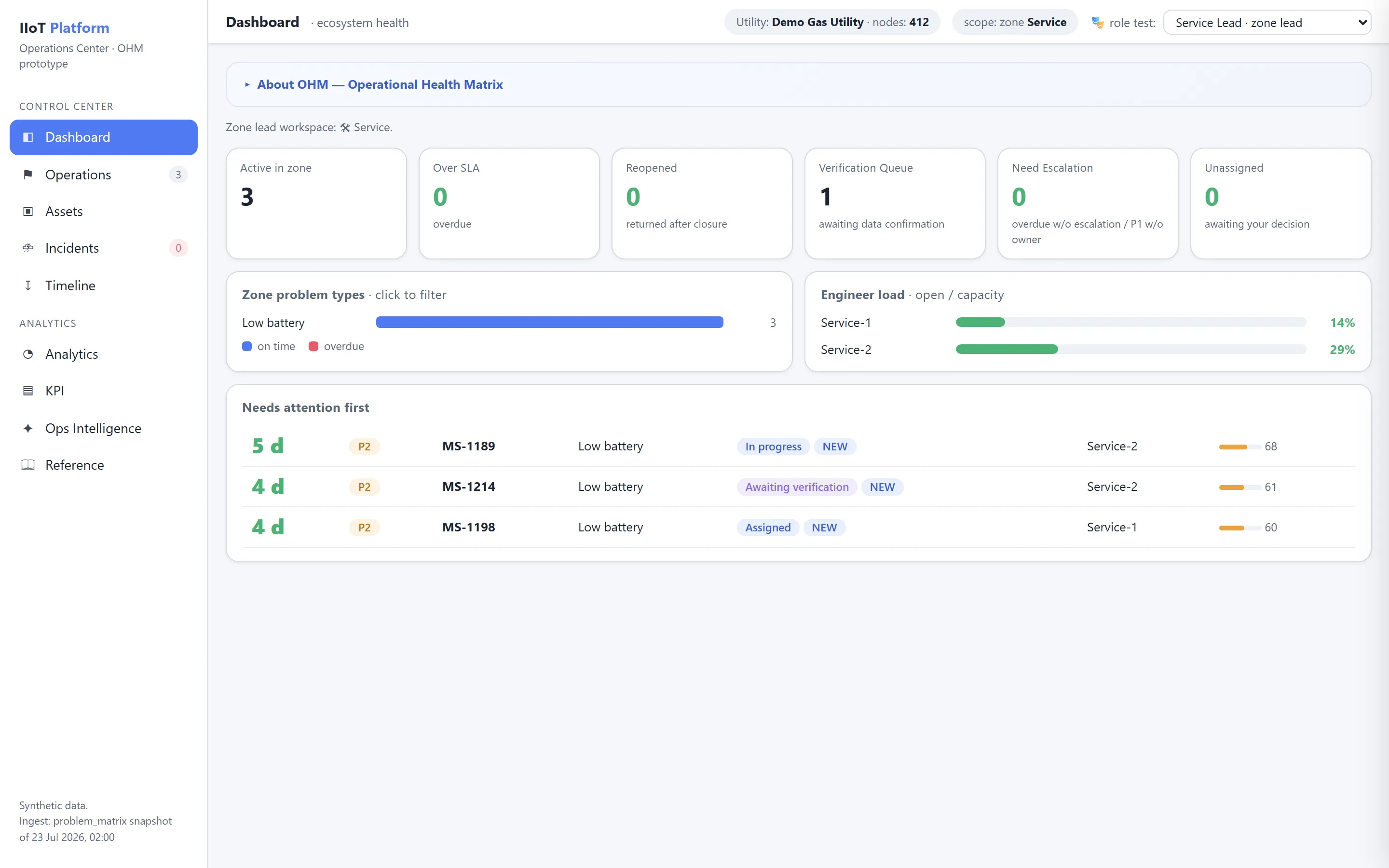The width and height of the screenshot is (1389, 868).
Task: Filter by Low battery bar
Action: [549, 323]
